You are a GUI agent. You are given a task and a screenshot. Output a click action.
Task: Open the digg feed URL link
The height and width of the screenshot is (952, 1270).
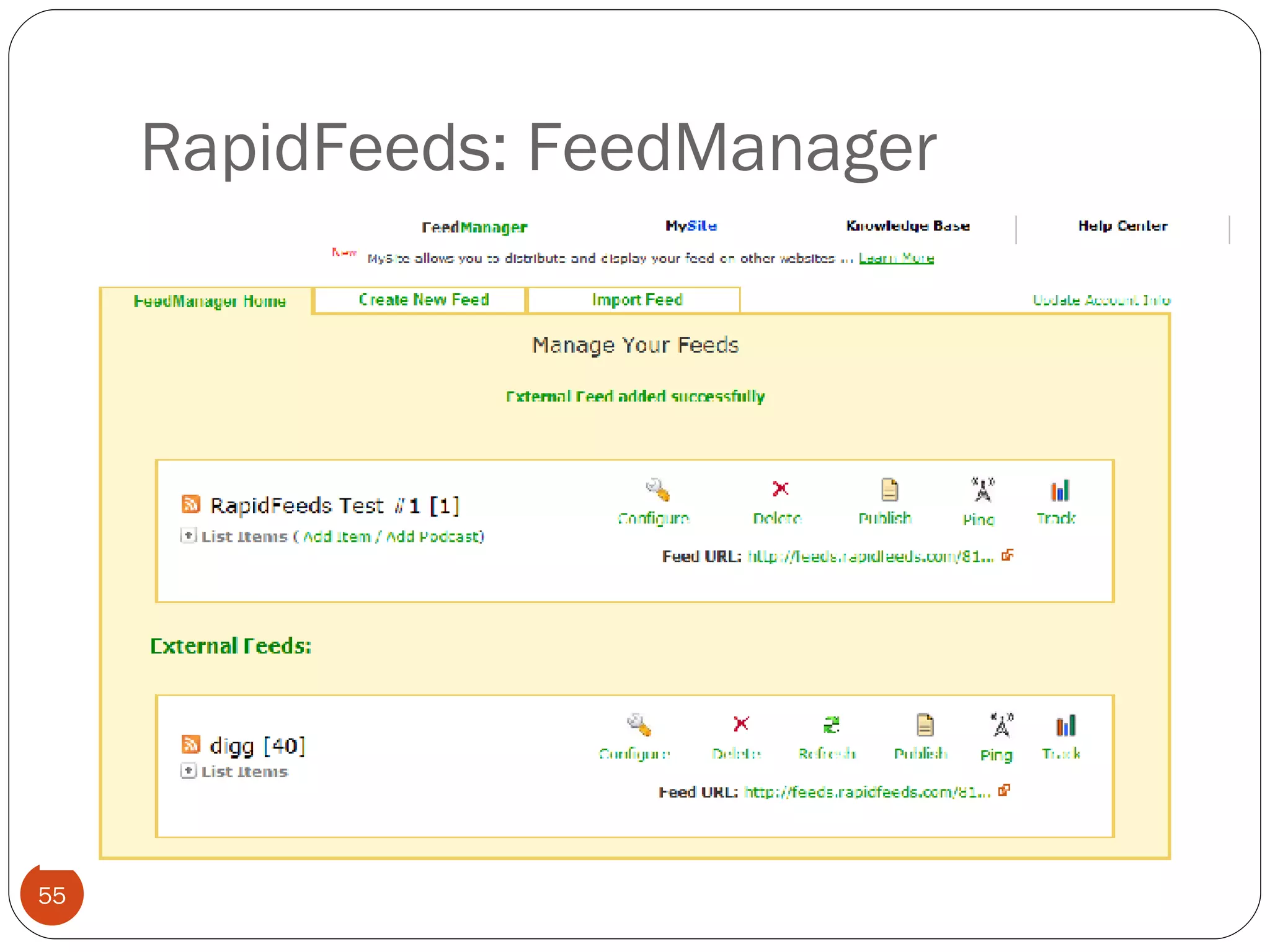[867, 791]
